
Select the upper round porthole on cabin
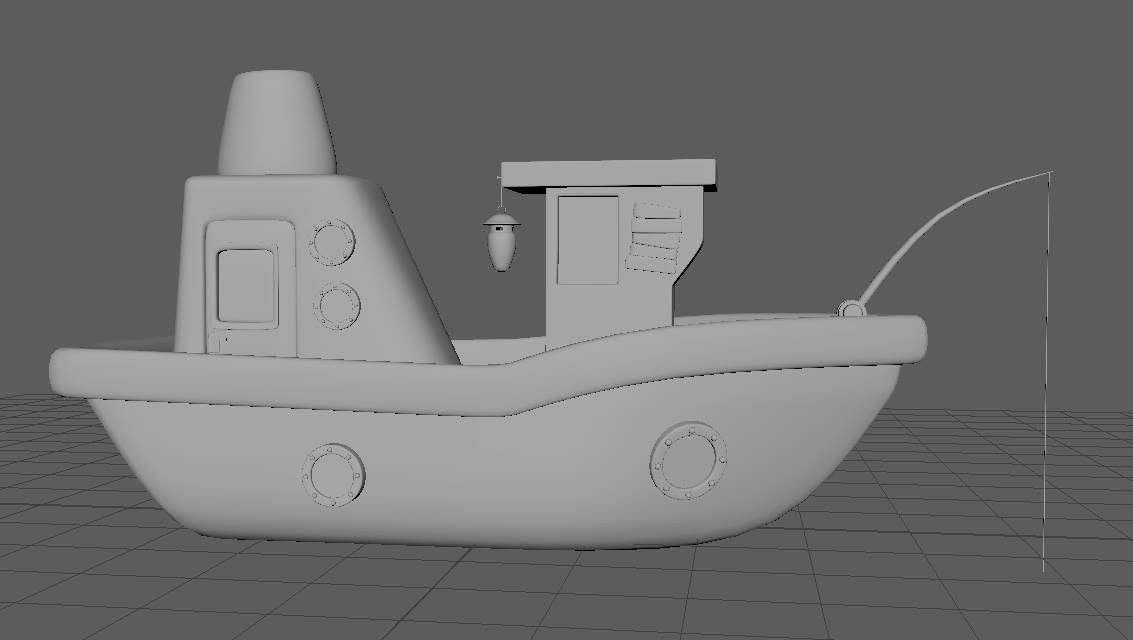coord(332,242)
